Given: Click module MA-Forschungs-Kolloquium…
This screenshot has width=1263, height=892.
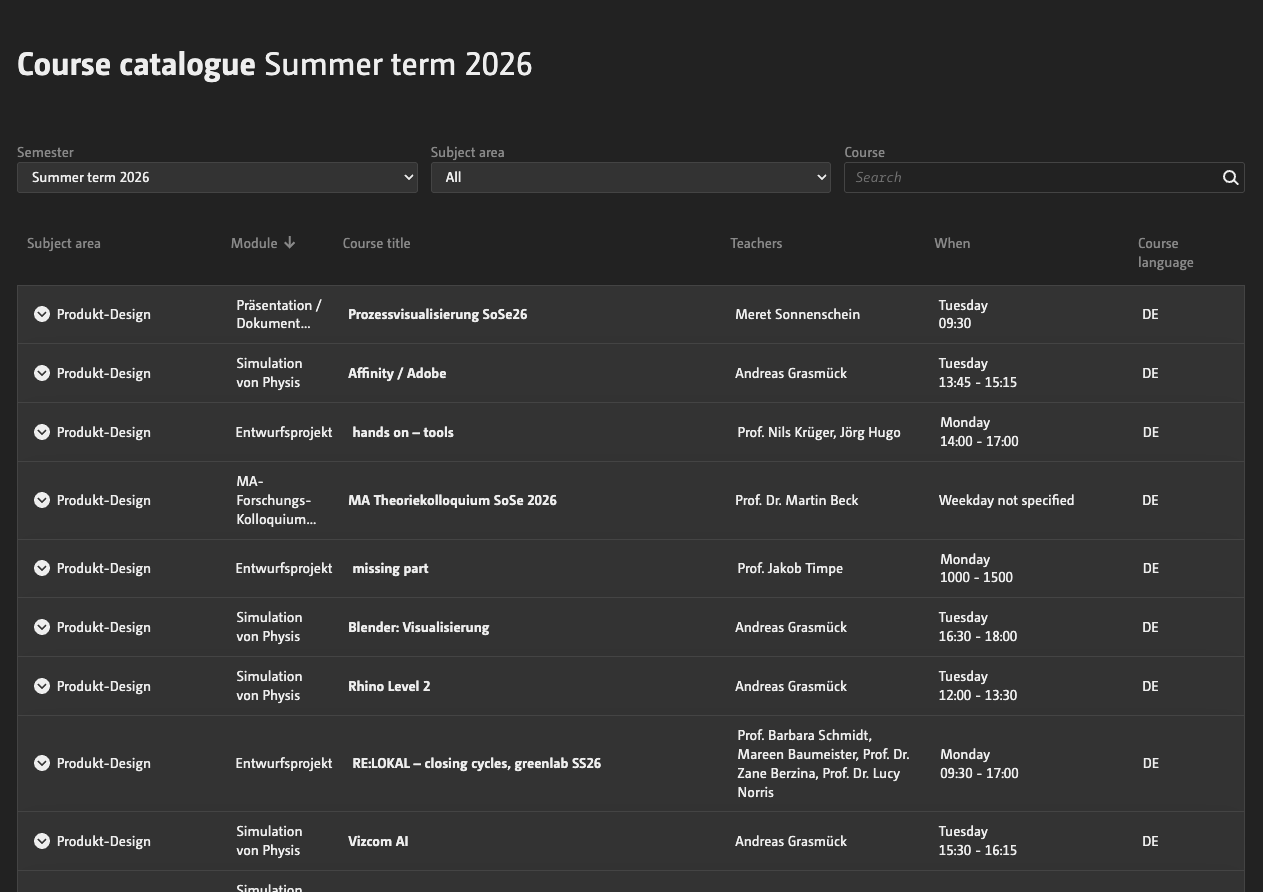Looking at the screenshot, I should (x=276, y=500).
